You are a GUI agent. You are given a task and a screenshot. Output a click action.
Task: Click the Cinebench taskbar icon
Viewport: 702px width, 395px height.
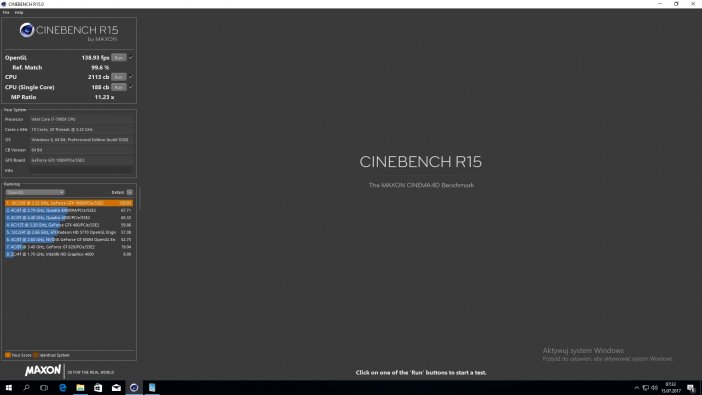[134, 388]
